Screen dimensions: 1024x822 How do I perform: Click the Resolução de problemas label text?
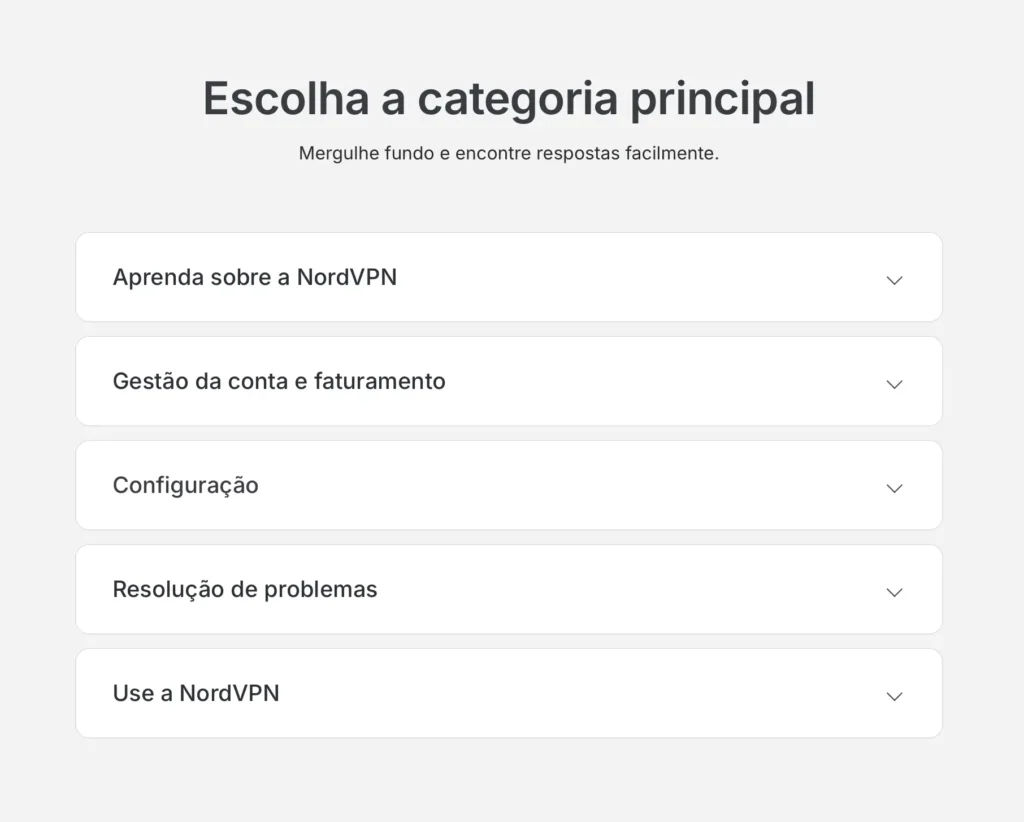pyautogui.click(x=245, y=590)
